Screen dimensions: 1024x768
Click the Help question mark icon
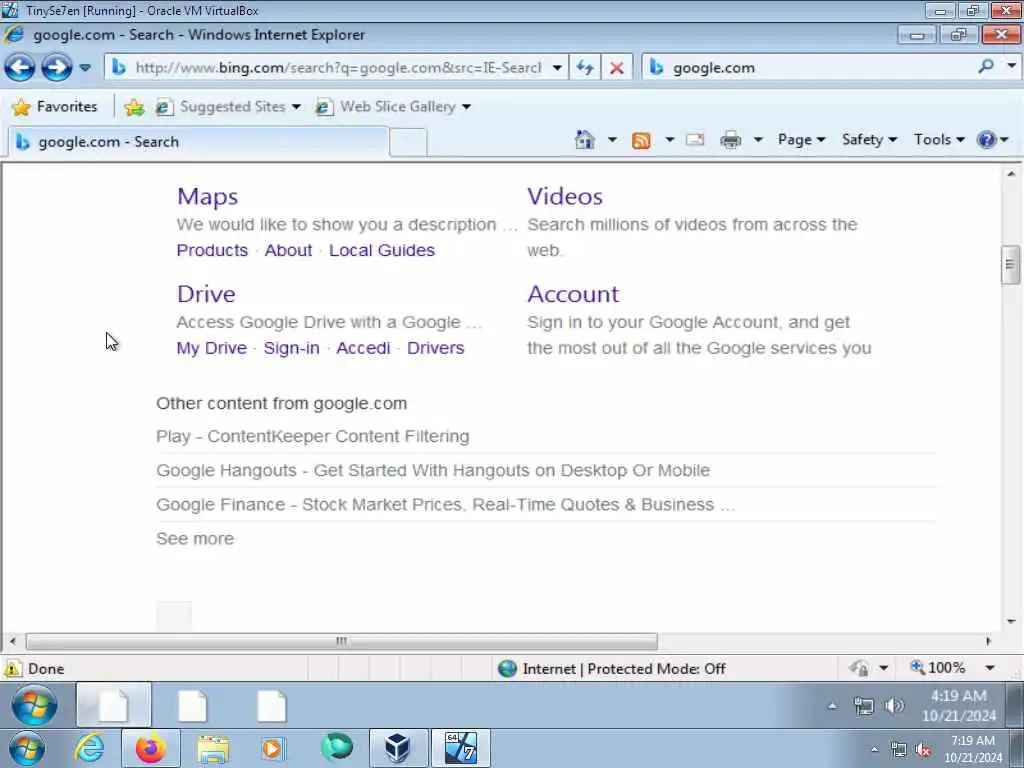click(x=986, y=140)
